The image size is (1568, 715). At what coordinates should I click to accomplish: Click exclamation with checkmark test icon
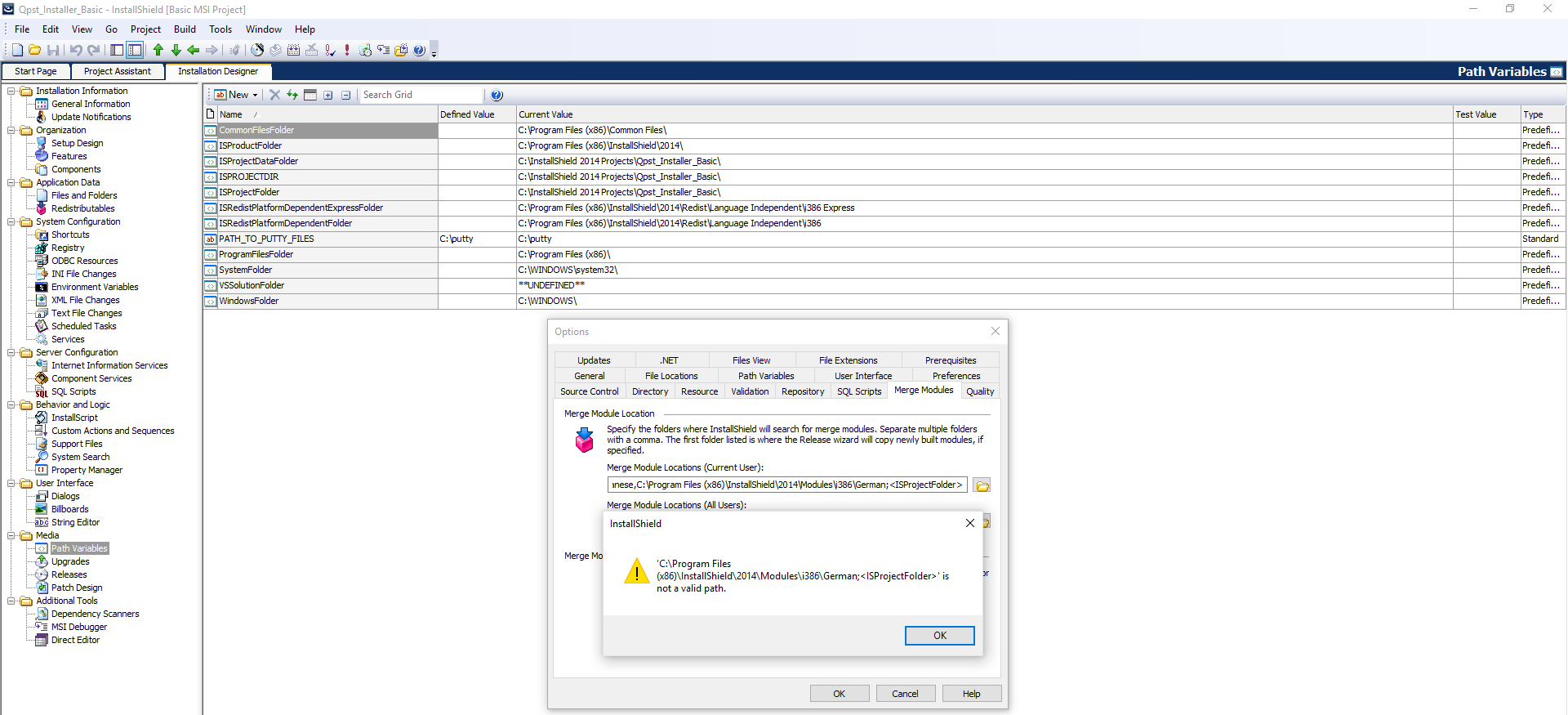(329, 50)
